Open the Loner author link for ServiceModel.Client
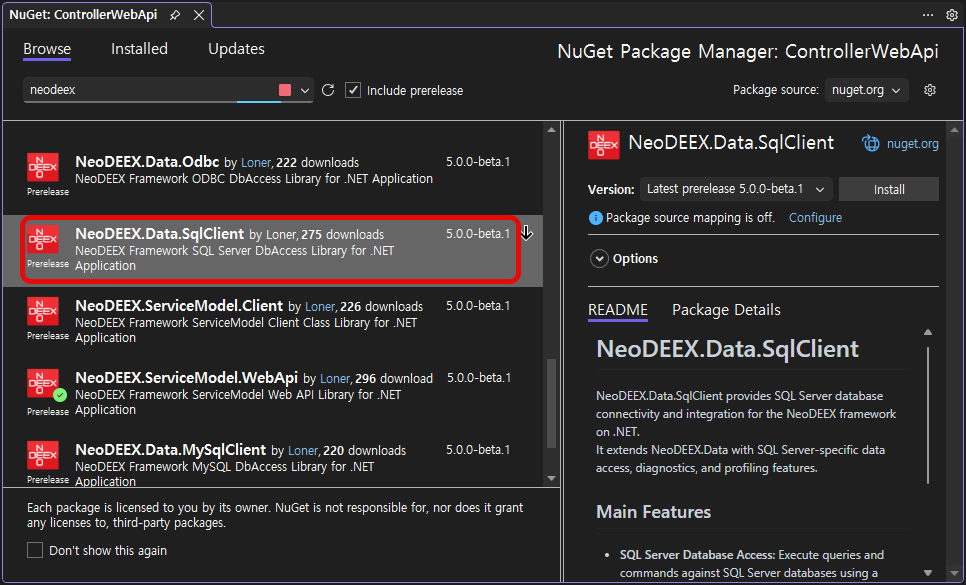Image resolution: width=966 pixels, height=585 pixels. (320, 307)
